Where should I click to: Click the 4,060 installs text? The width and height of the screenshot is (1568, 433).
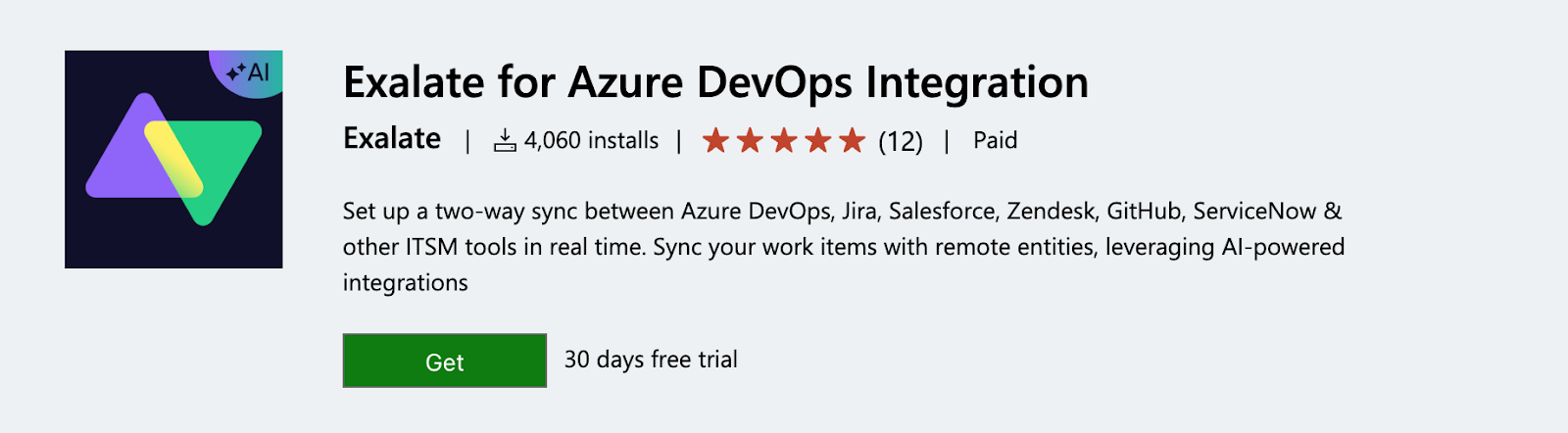tap(591, 141)
